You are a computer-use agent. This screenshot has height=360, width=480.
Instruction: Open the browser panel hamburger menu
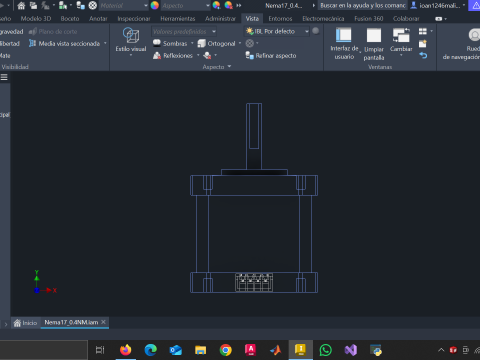tap(4, 77)
